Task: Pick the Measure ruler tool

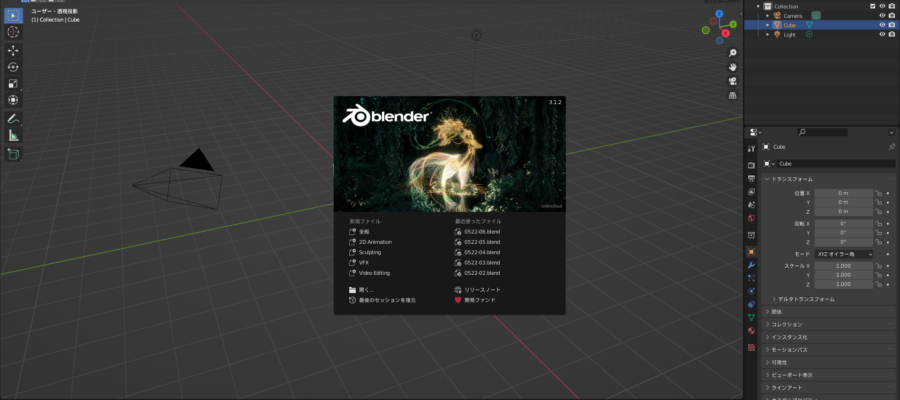Action: [x=13, y=135]
